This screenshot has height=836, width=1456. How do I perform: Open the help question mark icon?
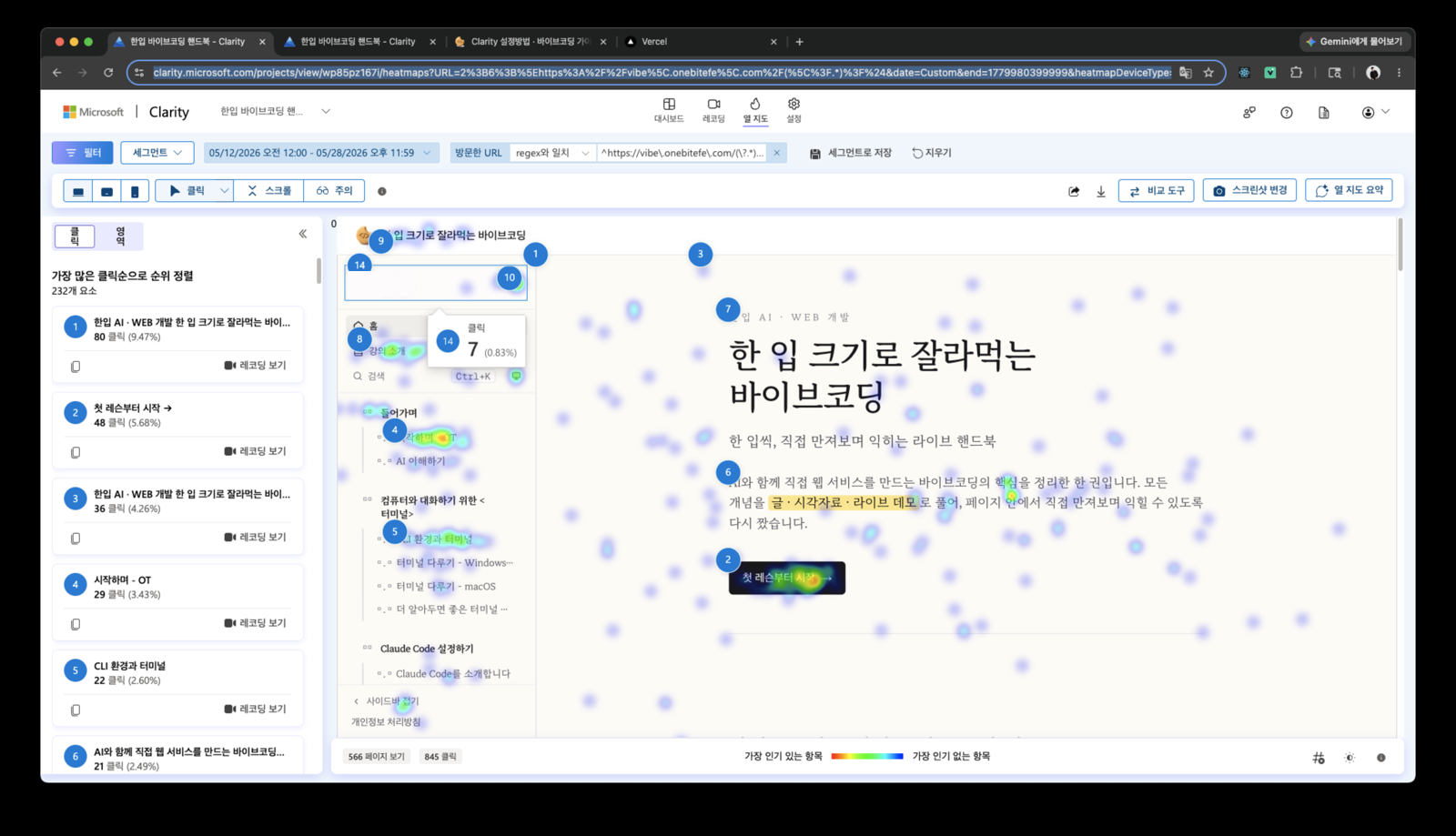[1287, 112]
